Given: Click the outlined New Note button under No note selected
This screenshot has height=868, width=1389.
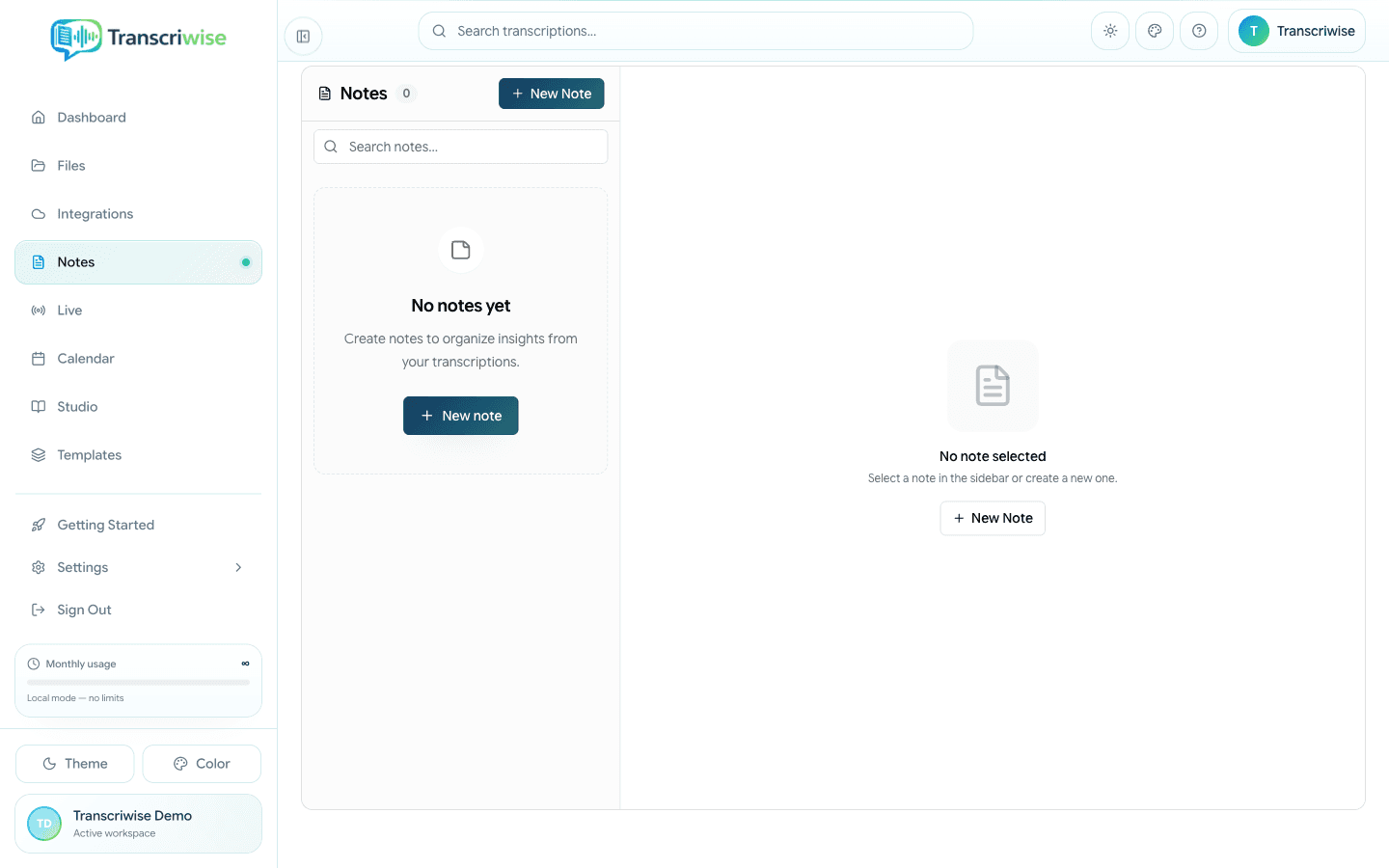Looking at the screenshot, I should tap(993, 518).
